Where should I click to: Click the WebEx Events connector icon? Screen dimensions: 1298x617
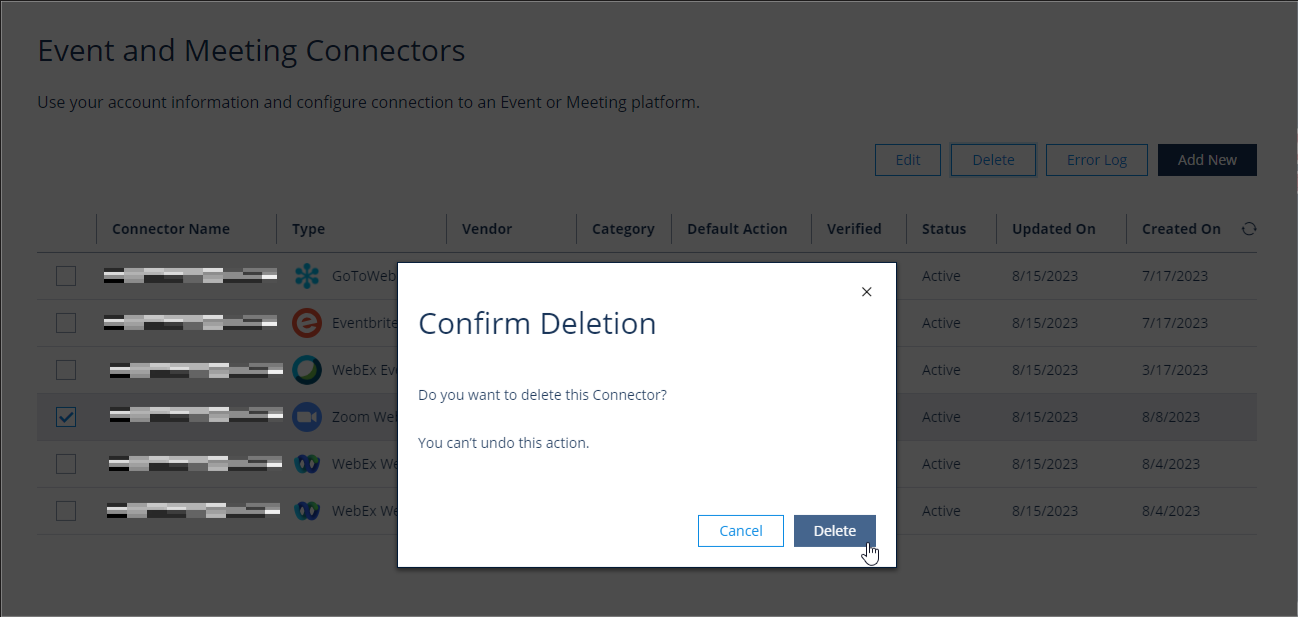point(307,370)
